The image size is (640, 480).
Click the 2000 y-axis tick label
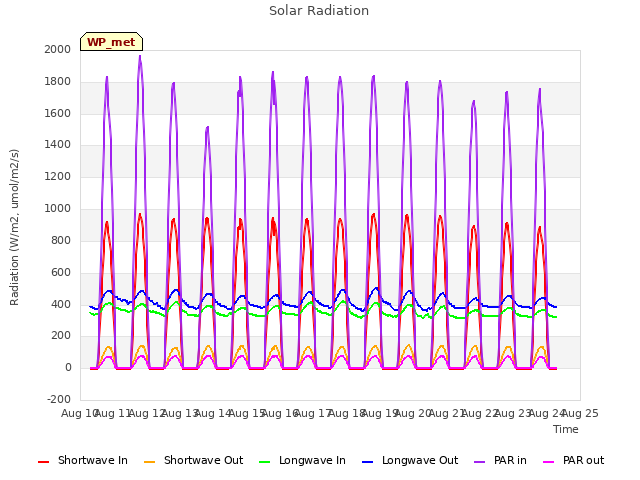tap(58, 49)
